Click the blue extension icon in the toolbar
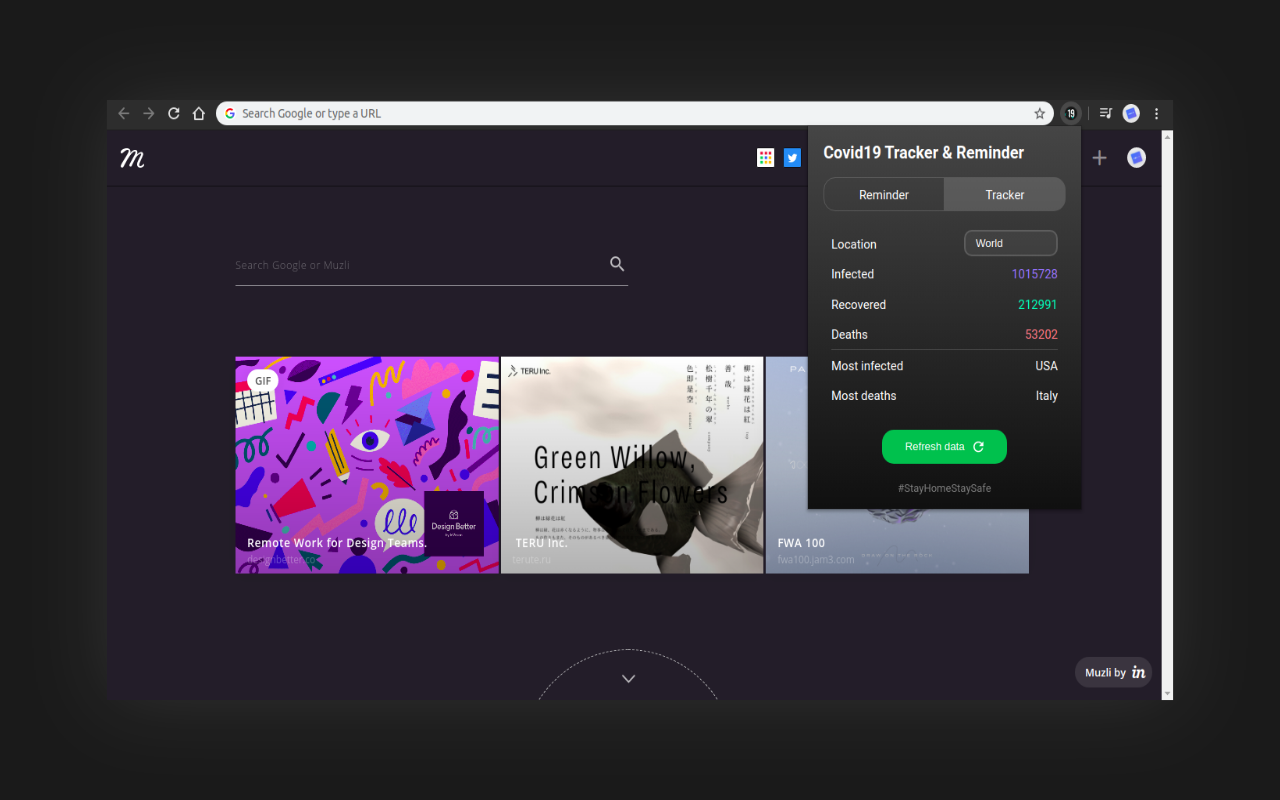Viewport: 1280px width, 800px height. [x=1131, y=114]
